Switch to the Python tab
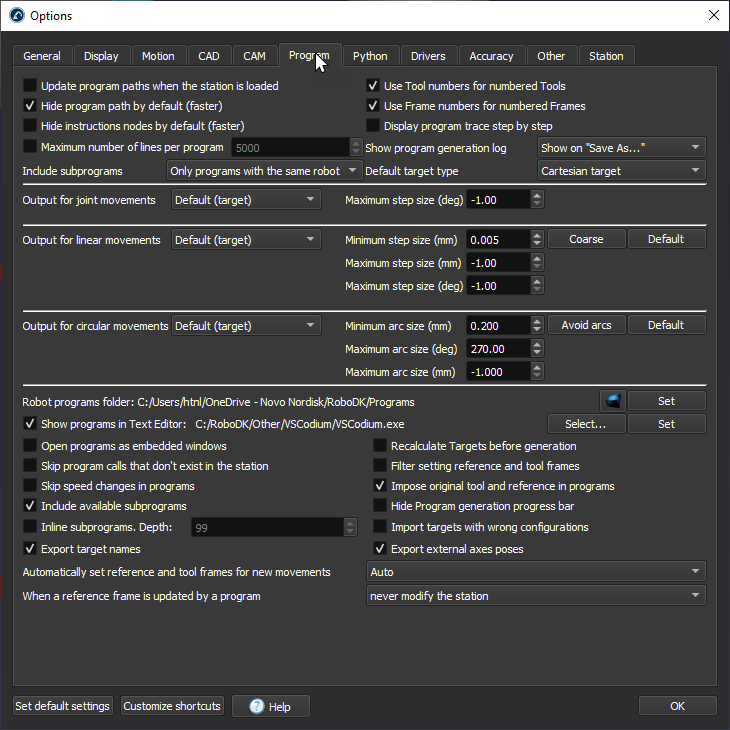730x730 pixels. click(x=370, y=56)
